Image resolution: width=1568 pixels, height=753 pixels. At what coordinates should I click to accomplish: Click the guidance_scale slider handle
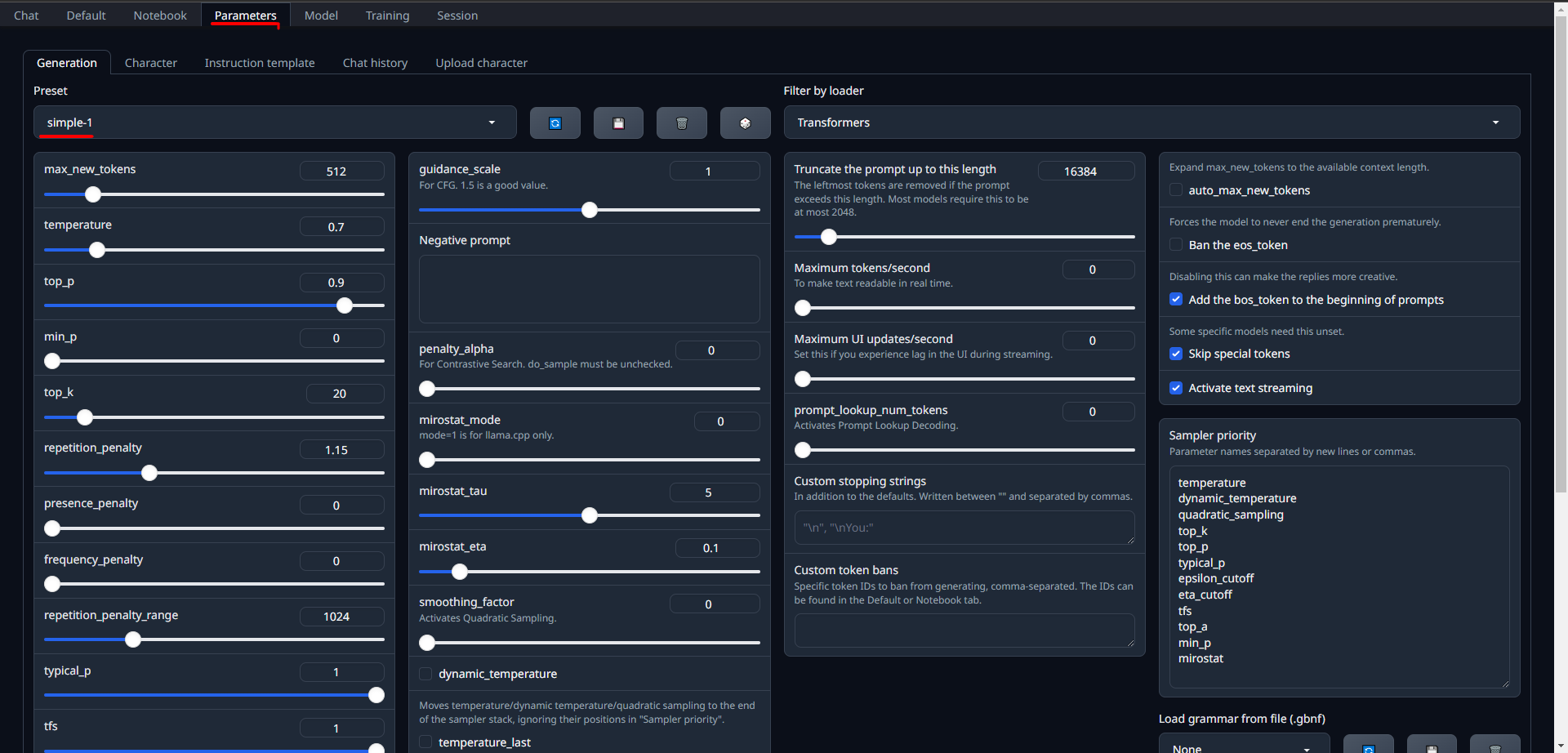pos(590,210)
